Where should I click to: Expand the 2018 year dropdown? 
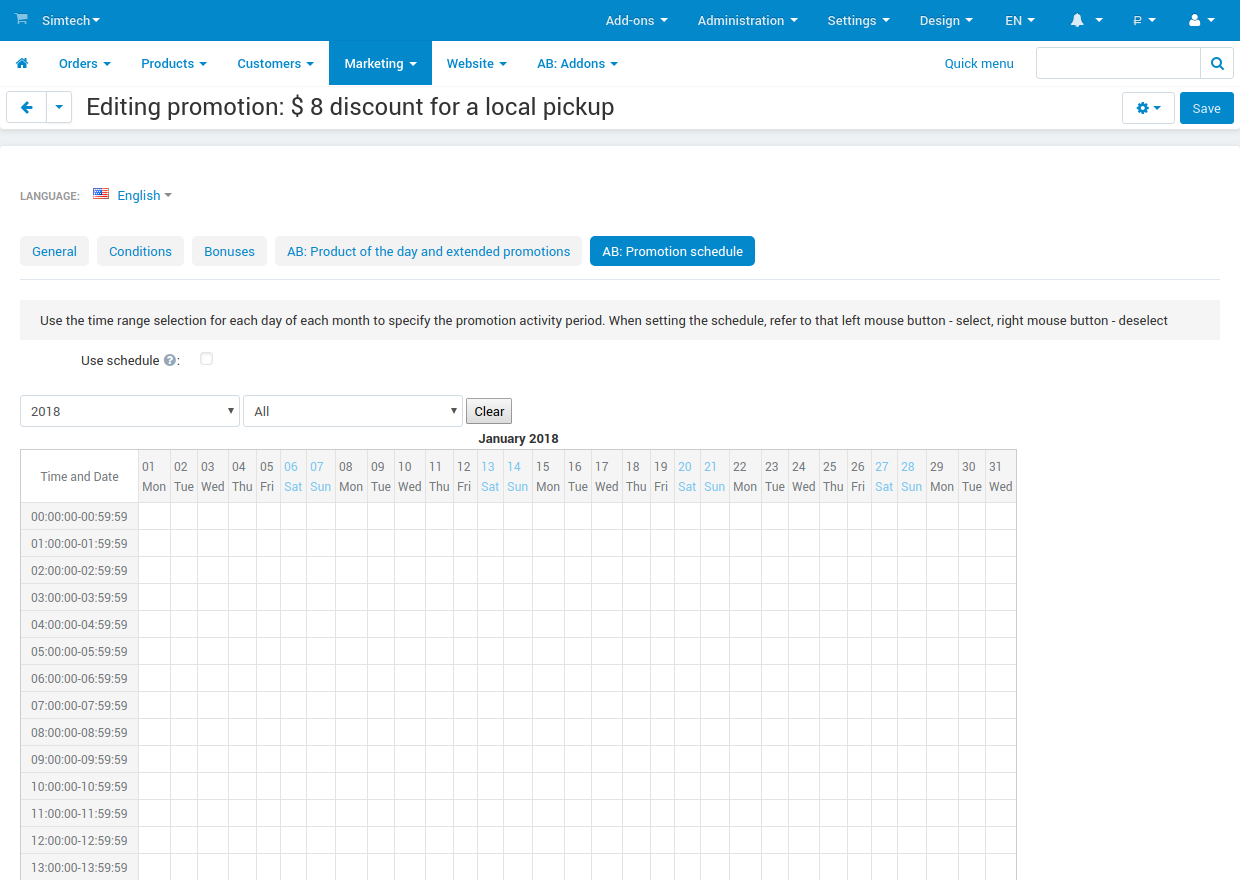coord(130,411)
